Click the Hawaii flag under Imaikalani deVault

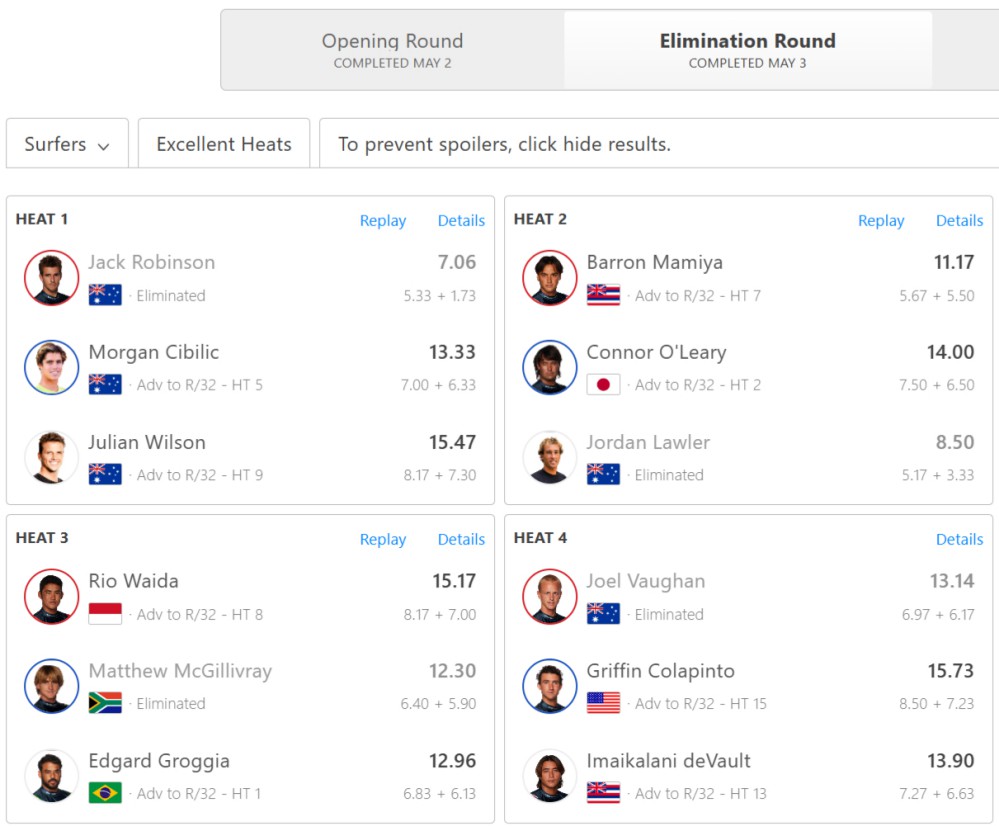[603, 793]
